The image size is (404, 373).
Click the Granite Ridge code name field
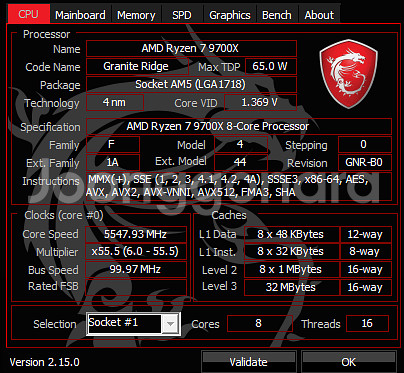(137, 66)
